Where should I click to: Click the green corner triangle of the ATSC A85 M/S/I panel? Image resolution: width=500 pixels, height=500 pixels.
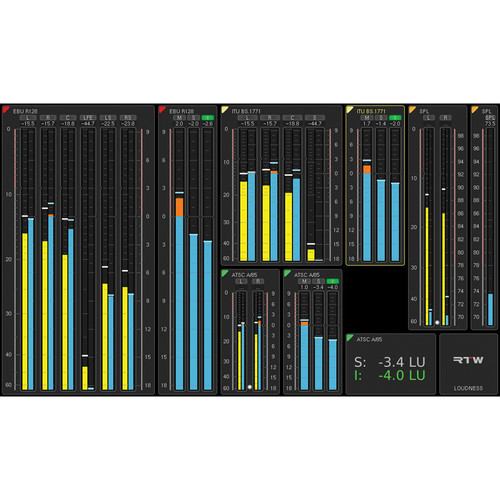(287, 273)
